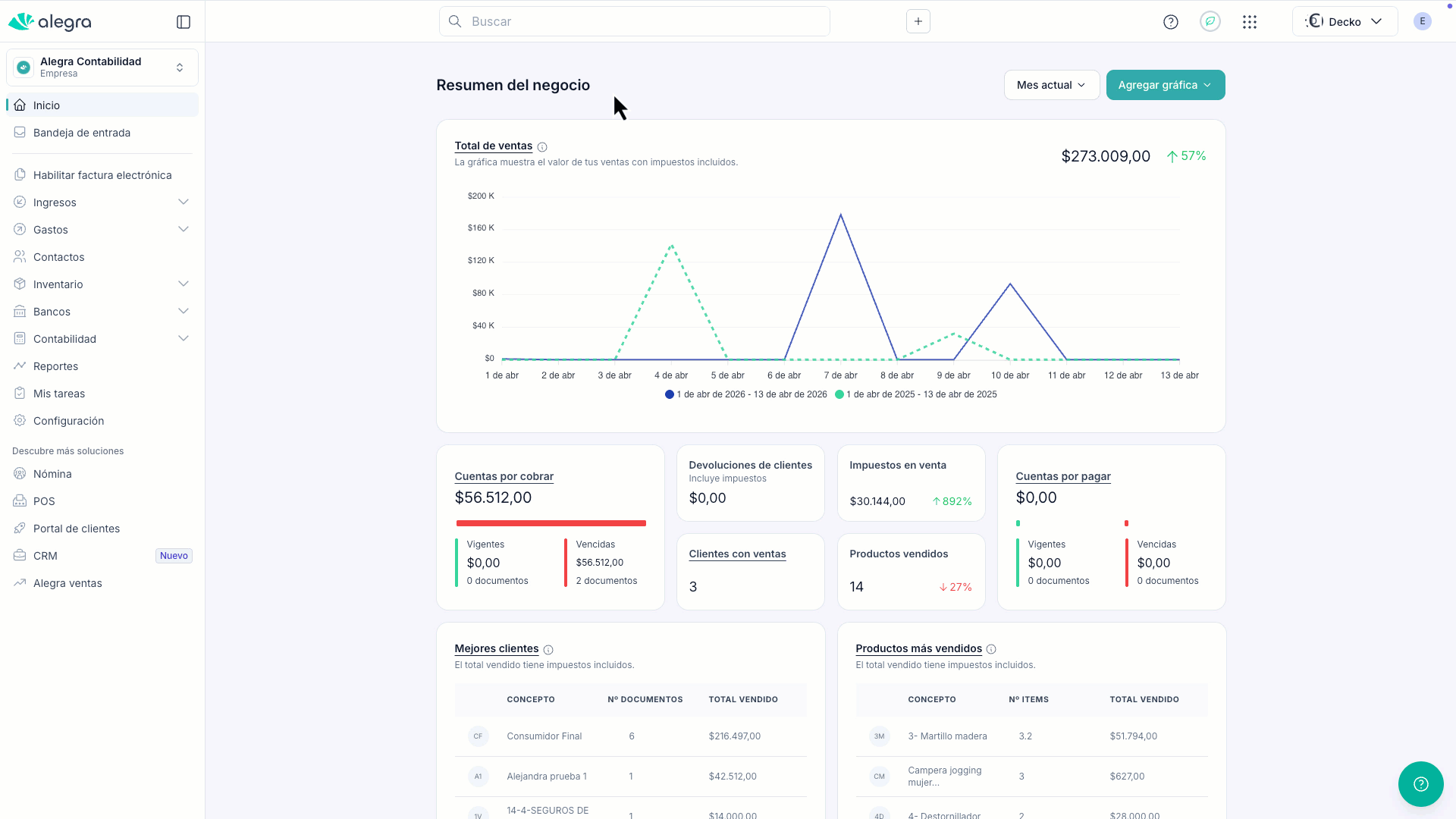
Task: Open the Alegra Contabilidad company switcher
Action: click(102, 67)
